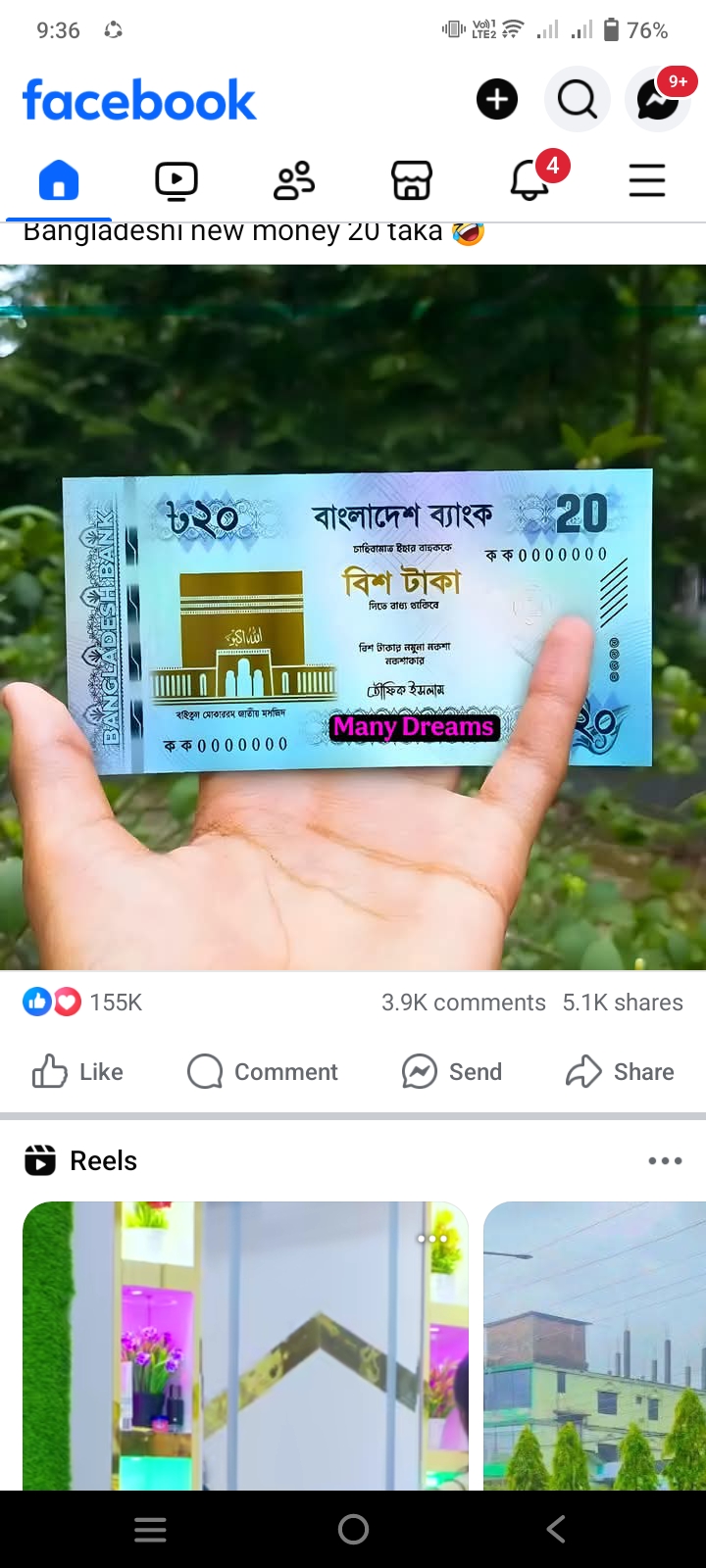The width and height of the screenshot is (706, 1568).
Task: Play the first Reels thumbnail
Action: click(x=245, y=1346)
